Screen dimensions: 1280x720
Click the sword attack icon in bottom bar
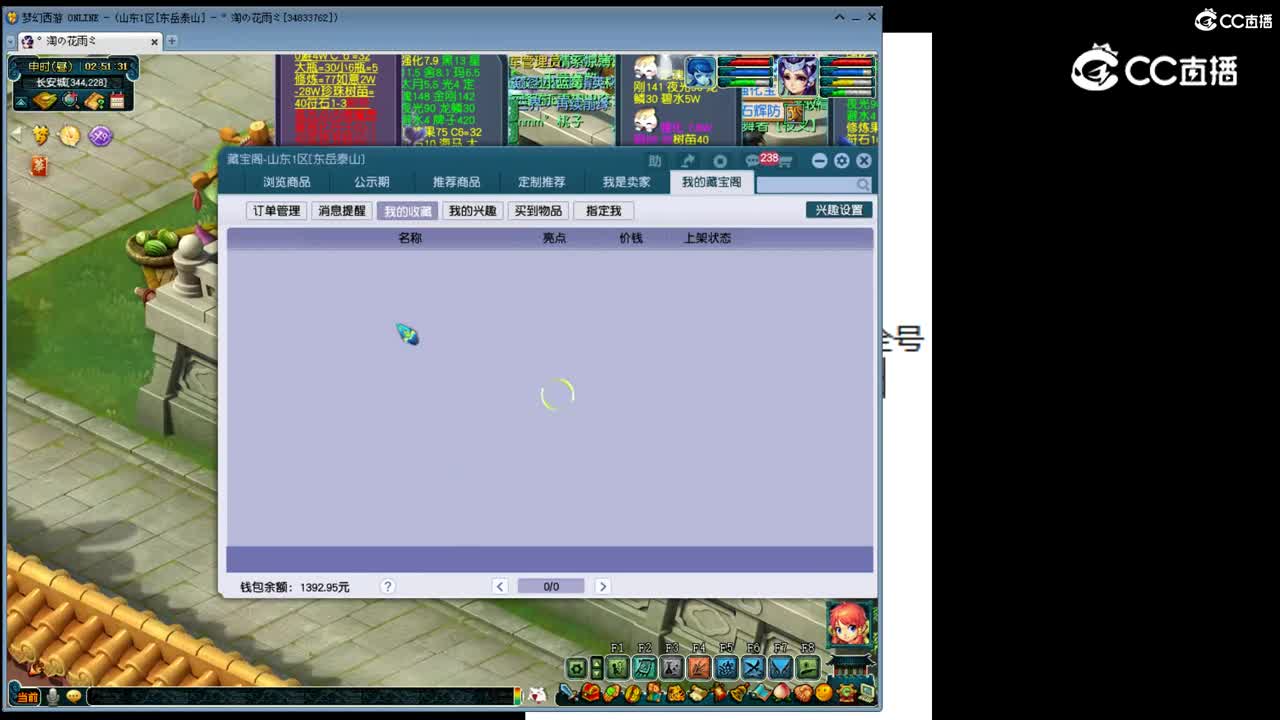coord(569,692)
